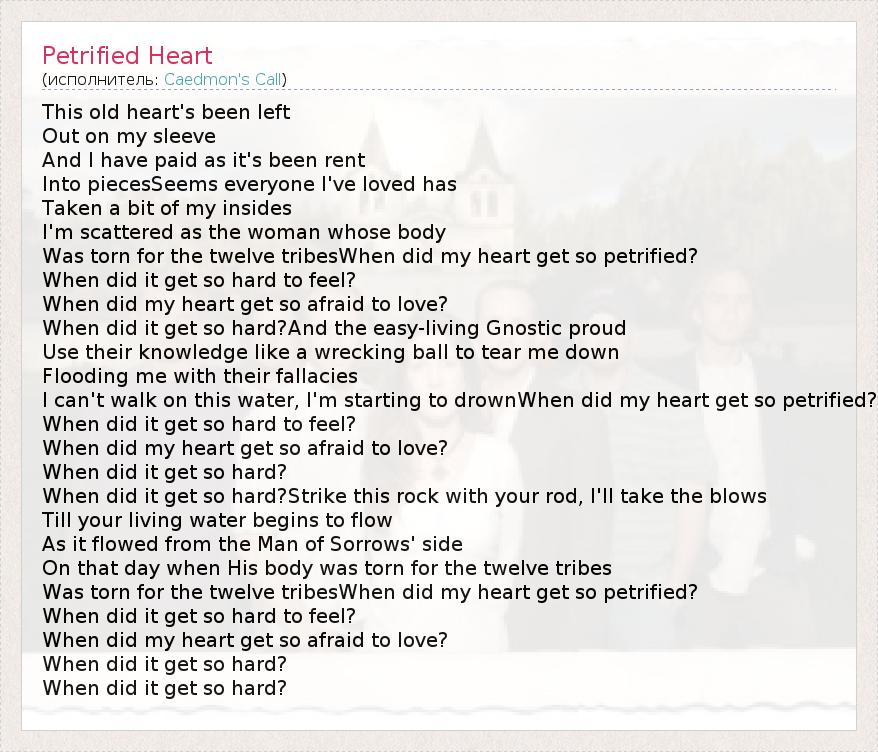Click 'I'm scattered as the woman whose body'
Screen dimensions: 878x752
[x=244, y=232]
